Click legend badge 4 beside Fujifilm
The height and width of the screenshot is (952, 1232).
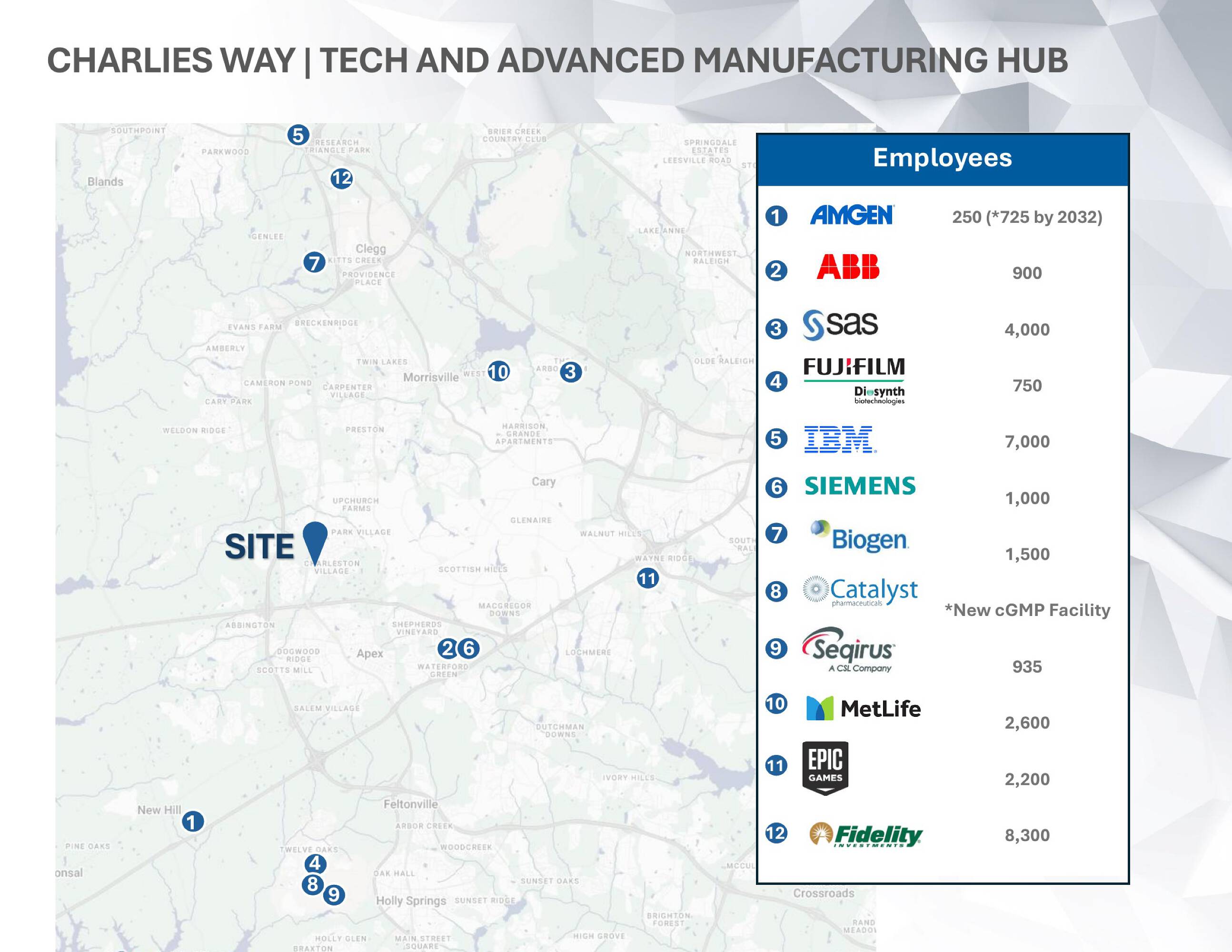click(x=776, y=382)
